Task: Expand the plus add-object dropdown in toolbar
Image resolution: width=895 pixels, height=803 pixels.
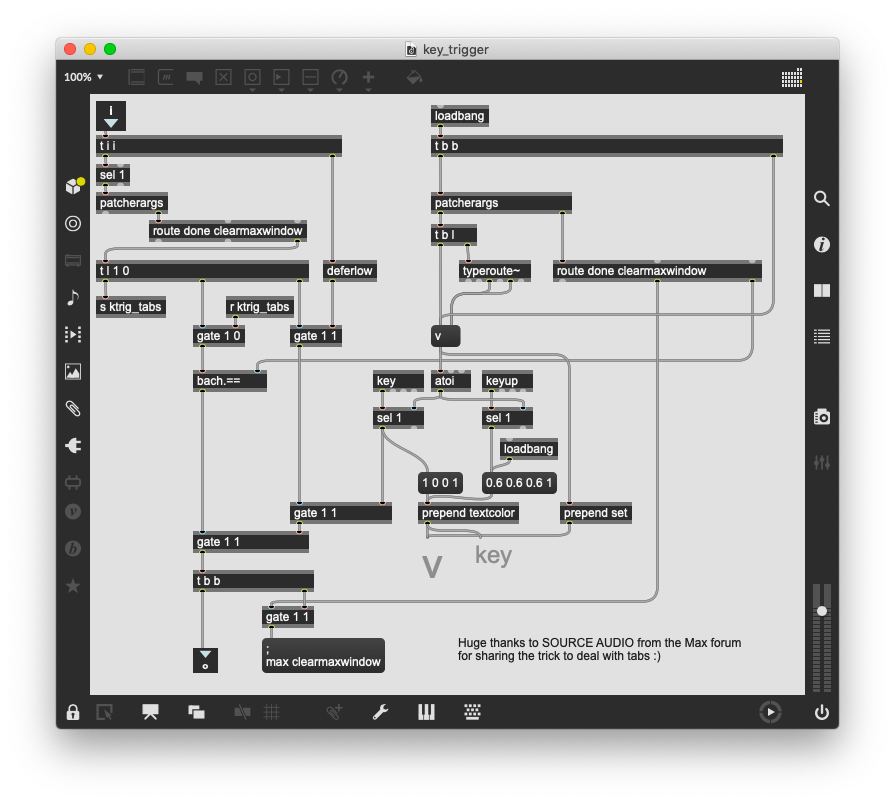Action: pyautogui.click(x=368, y=79)
